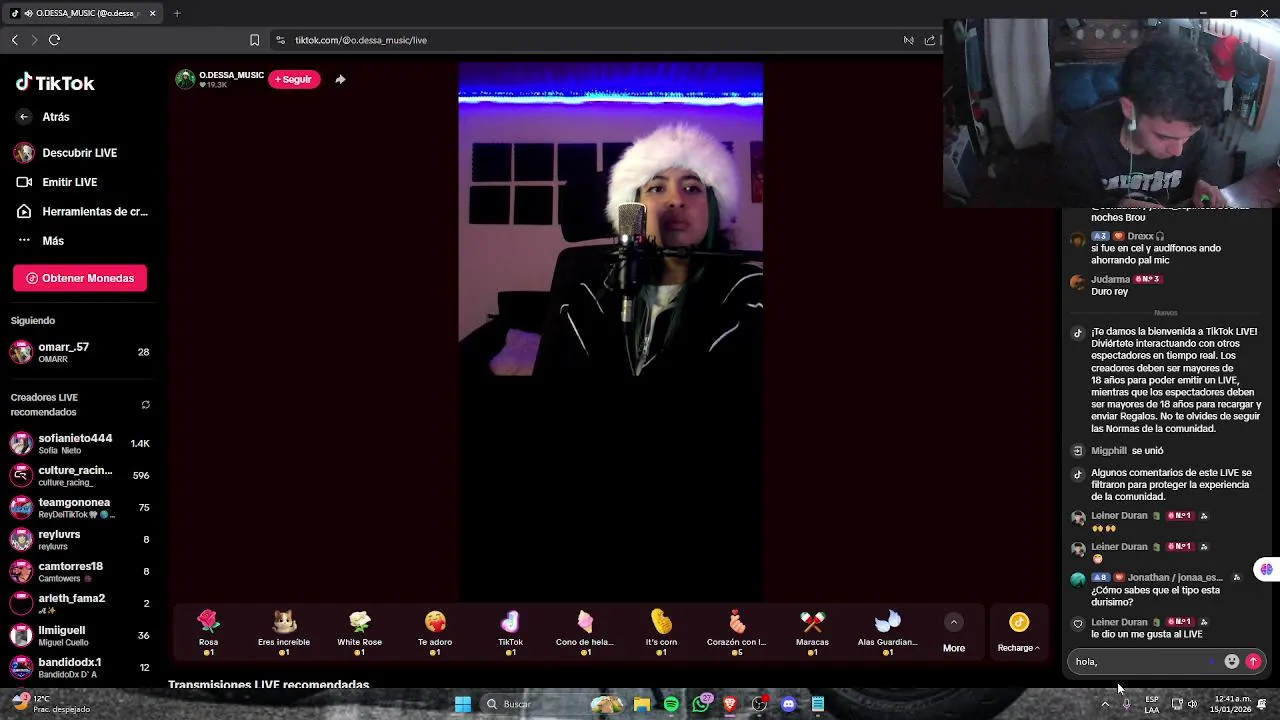Open the Más sidebar menu
1280x720 pixels.
(40, 240)
